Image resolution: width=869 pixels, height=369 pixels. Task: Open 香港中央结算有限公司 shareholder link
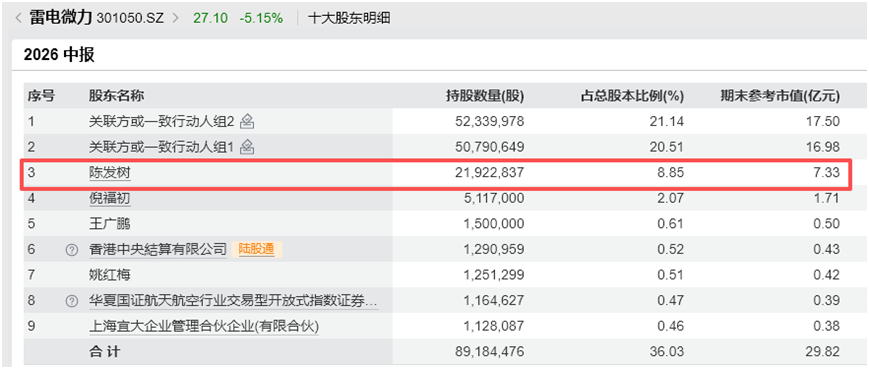[158, 249]
